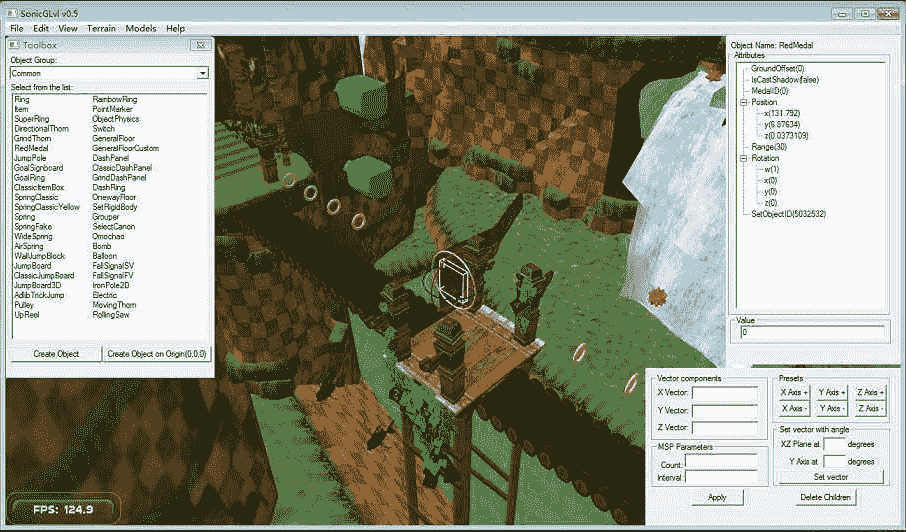Select Balloon in object list
The width and height of the screenshot is (906, 532).
pyautogui.click(x=105, y=256)
